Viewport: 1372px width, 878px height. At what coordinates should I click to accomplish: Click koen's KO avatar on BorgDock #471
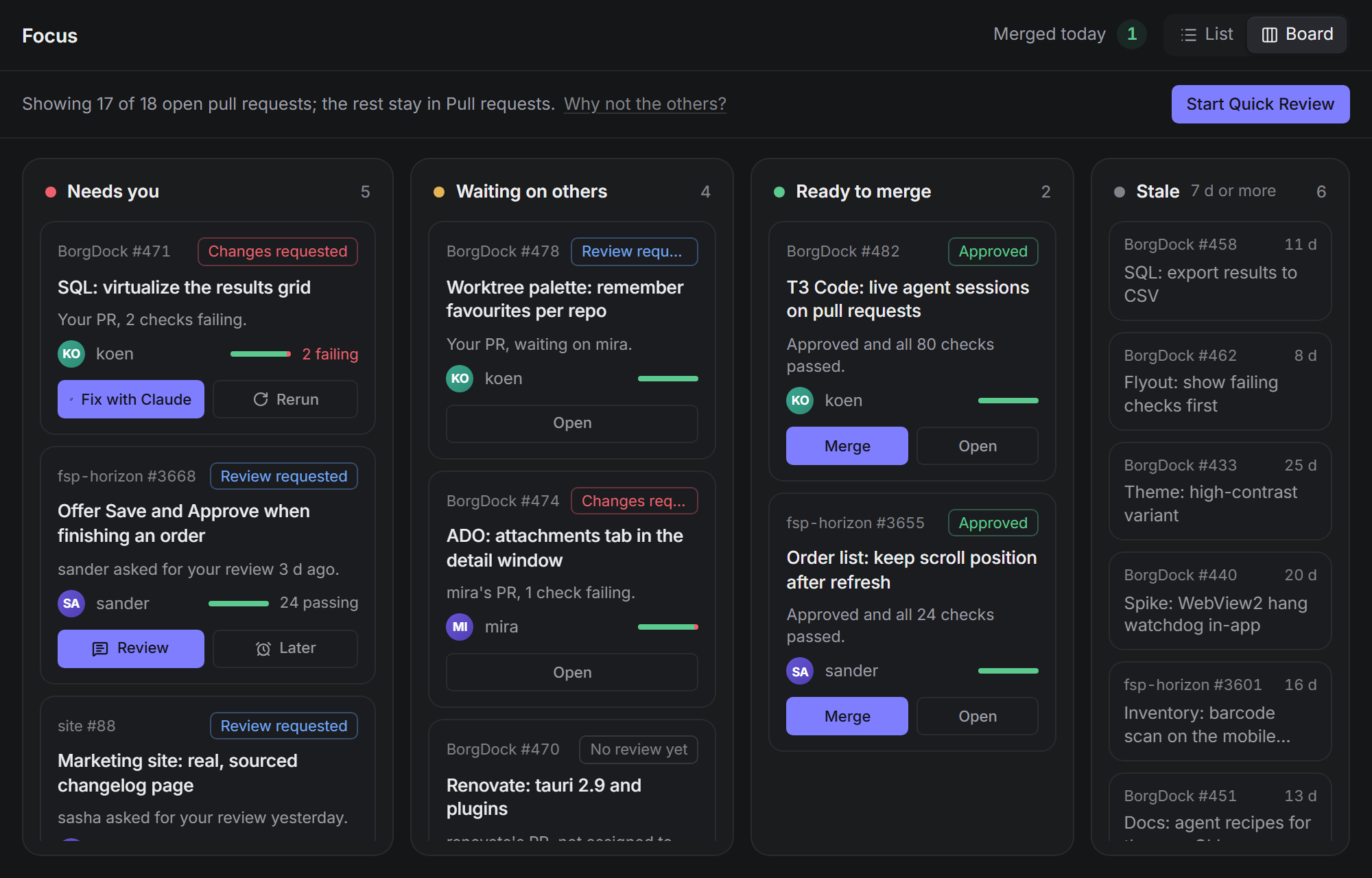point(71,354)
